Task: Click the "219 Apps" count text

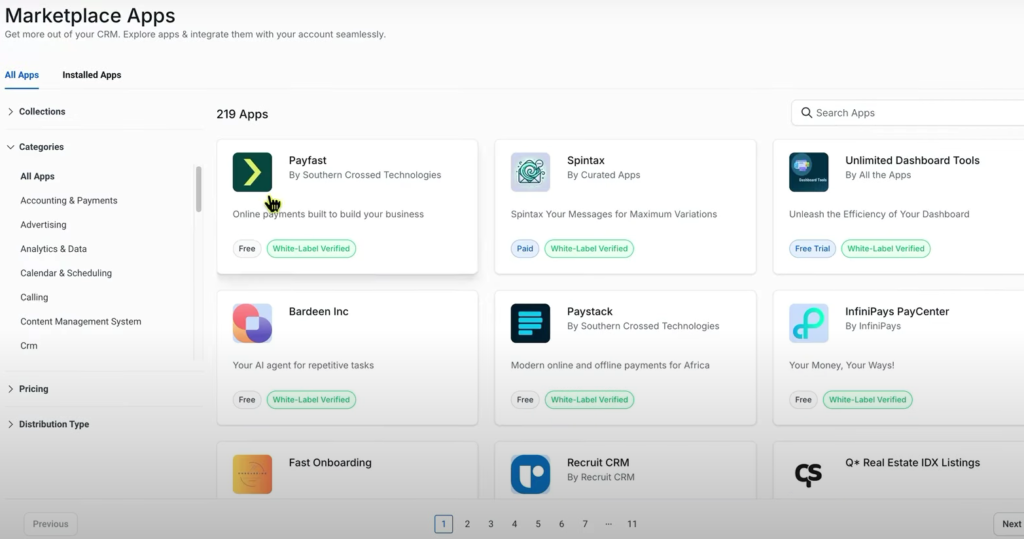Action: click(x=242, y=114)
